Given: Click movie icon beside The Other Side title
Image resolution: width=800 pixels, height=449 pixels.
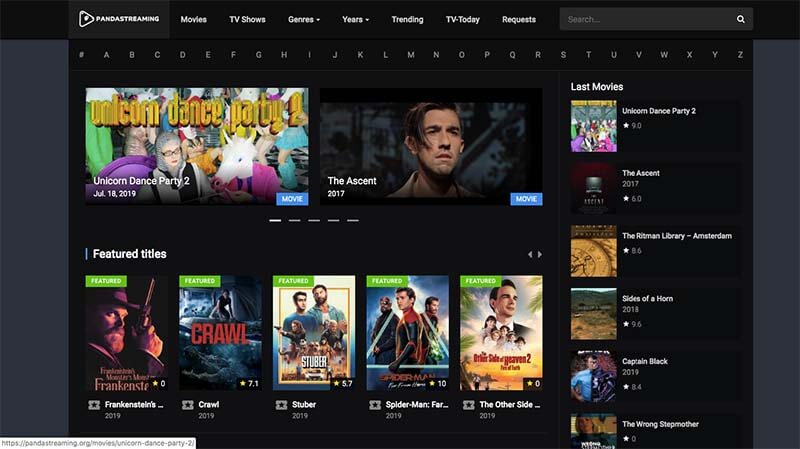Looking at the screenshot, I should (x=469, y=405).
